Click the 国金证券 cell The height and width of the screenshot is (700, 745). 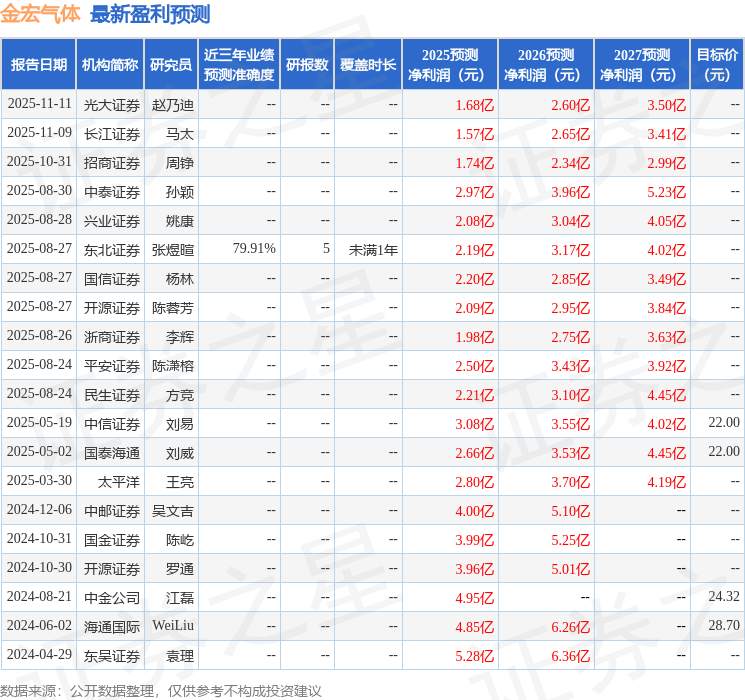click(x=112, y=540)
